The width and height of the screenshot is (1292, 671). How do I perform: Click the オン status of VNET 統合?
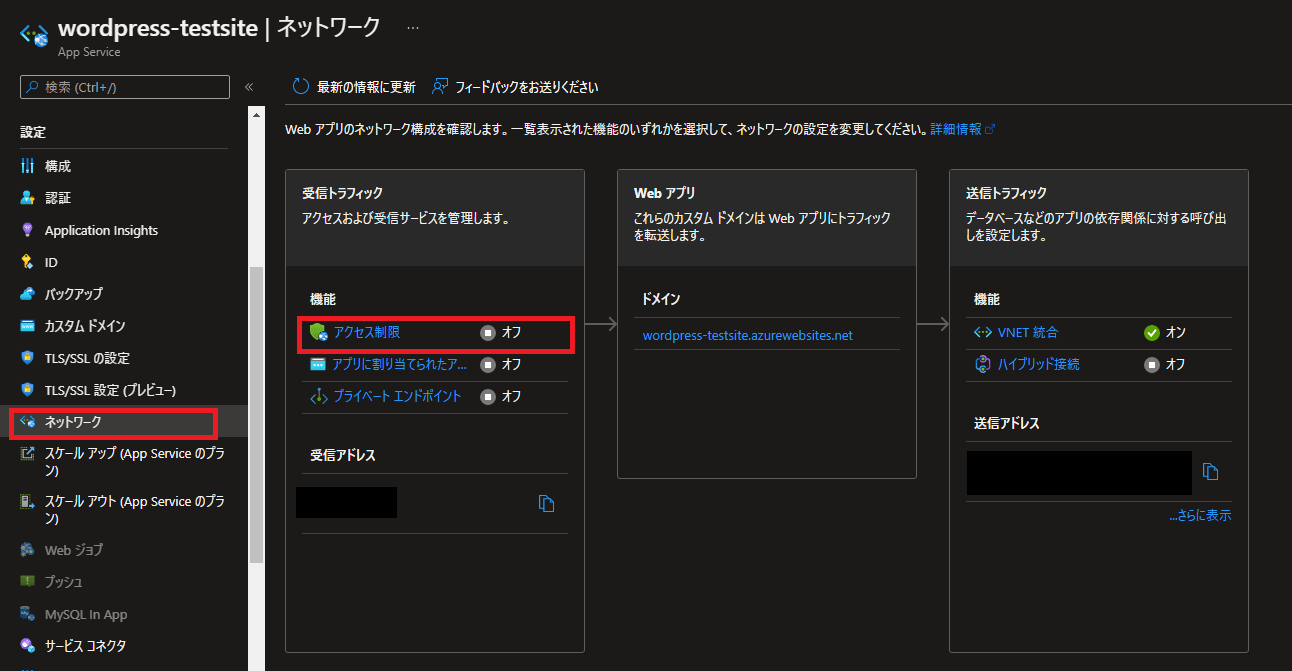click(x=1165, y=332)
